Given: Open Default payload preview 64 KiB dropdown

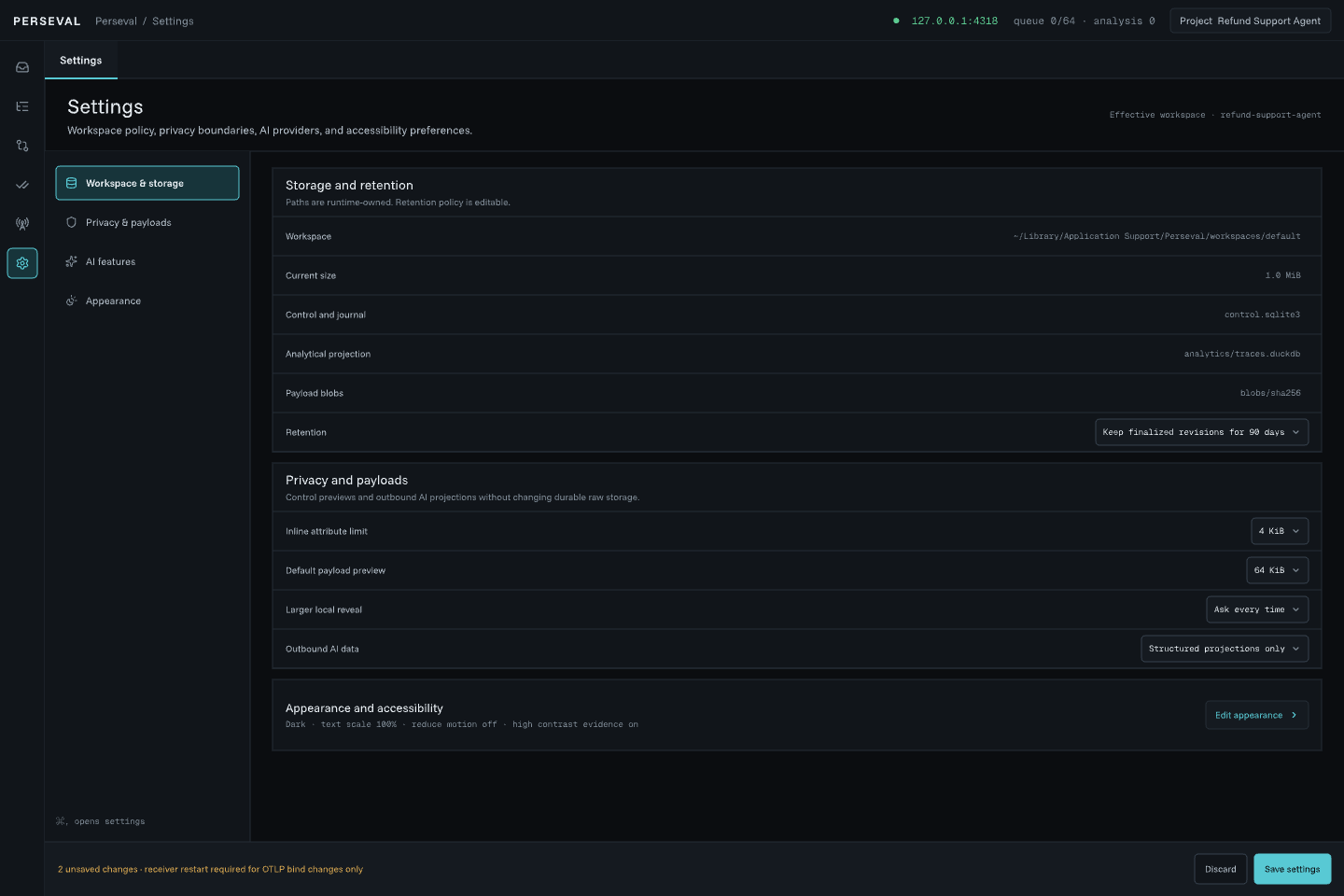Looking at the screenshot, I should pos(1278,570).
